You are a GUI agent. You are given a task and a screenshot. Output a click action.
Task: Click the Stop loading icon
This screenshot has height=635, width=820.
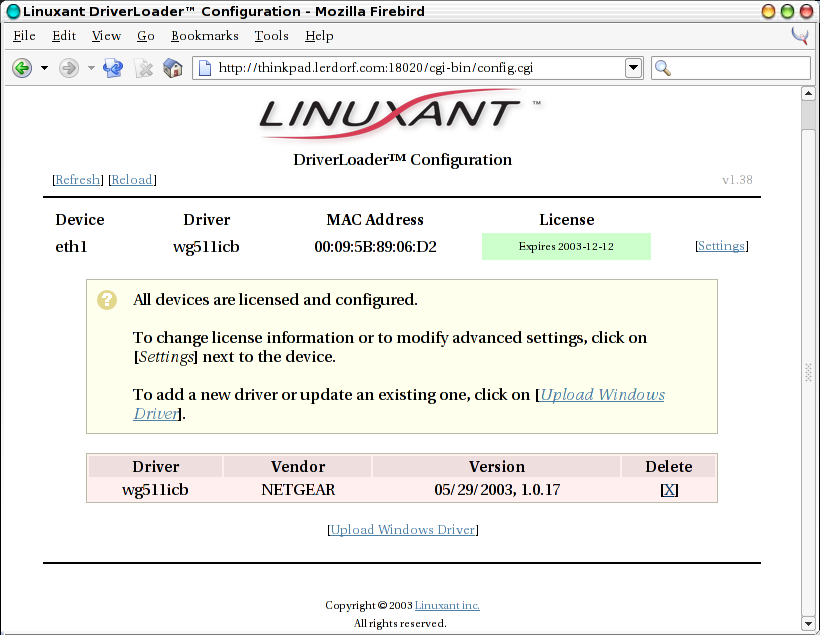[143, 68]
